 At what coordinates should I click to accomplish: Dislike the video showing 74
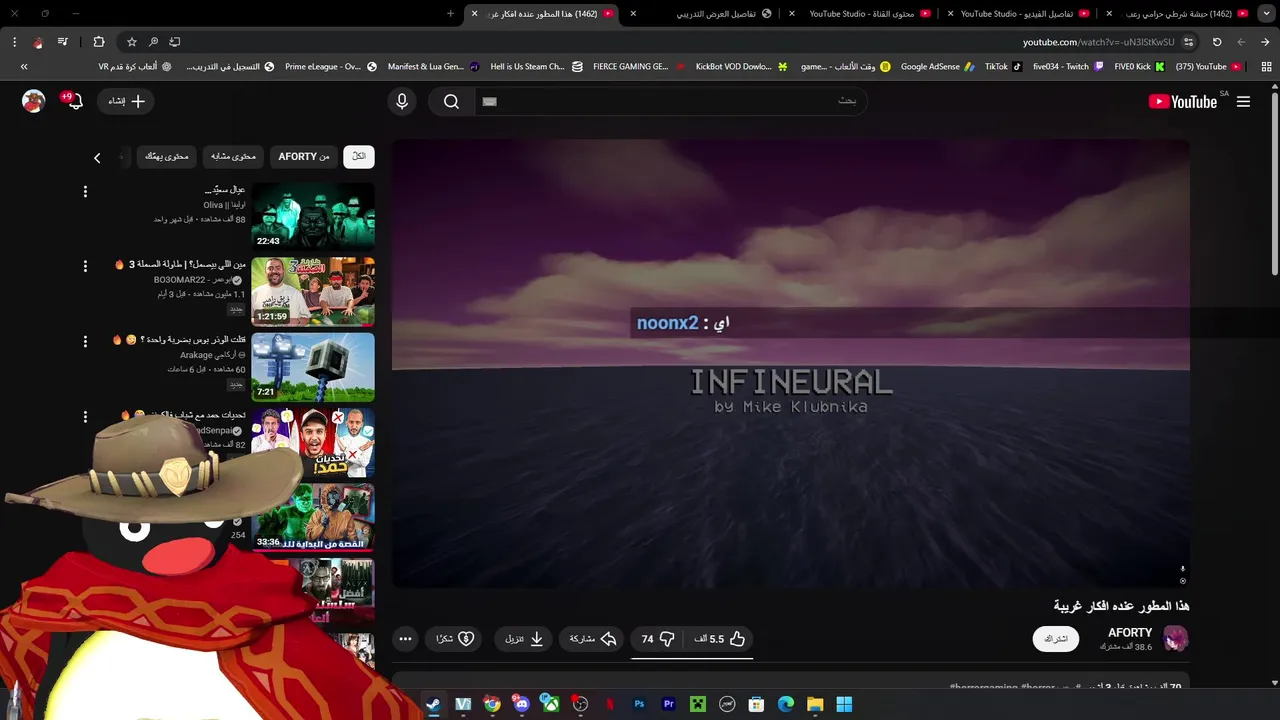pos(657,639)
